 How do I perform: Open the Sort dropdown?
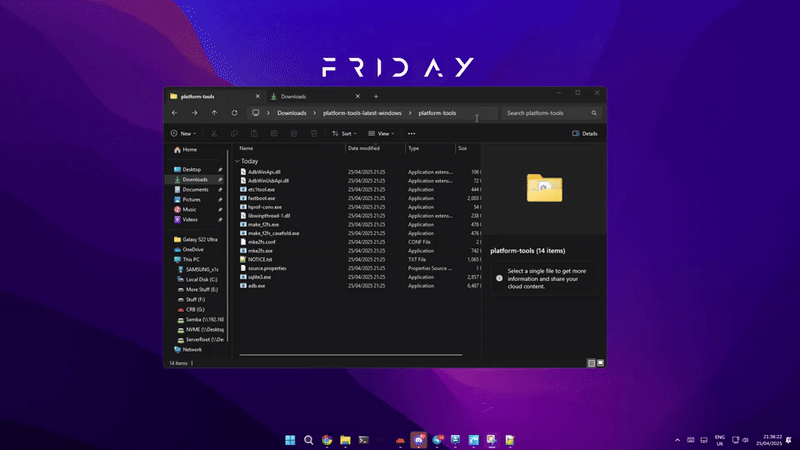[342, 133]
